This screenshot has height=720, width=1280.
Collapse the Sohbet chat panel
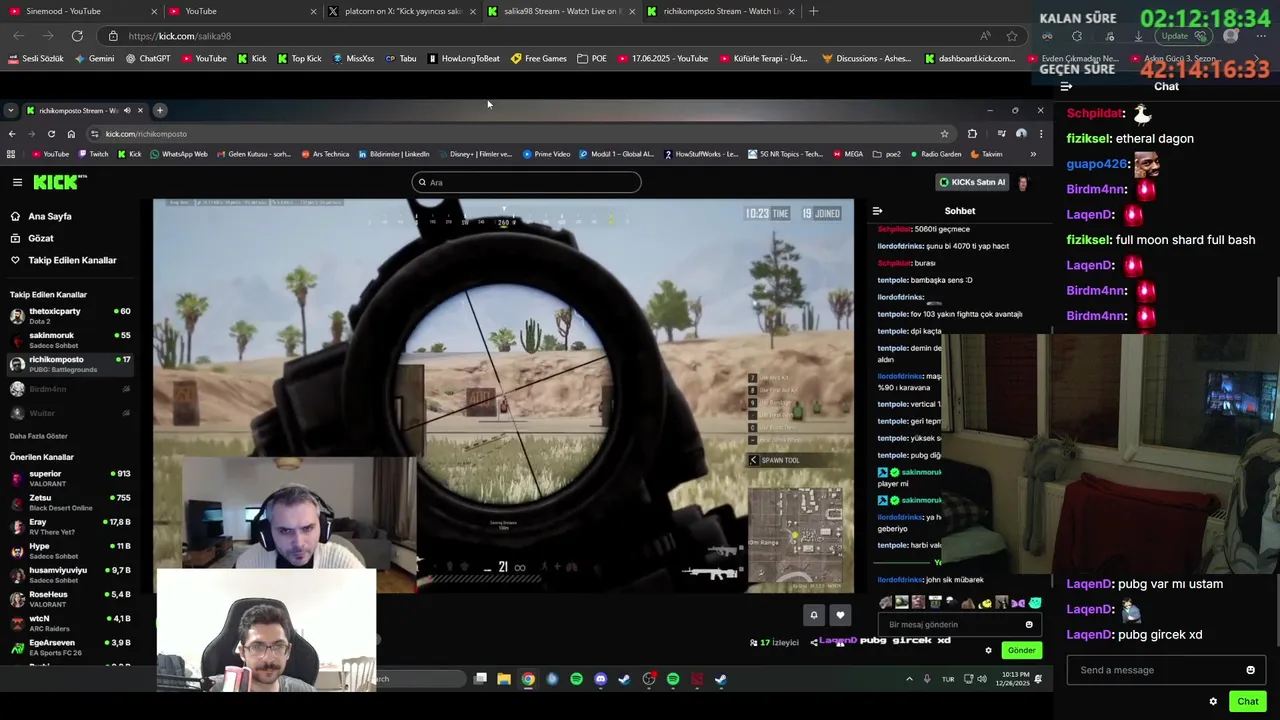877,211
